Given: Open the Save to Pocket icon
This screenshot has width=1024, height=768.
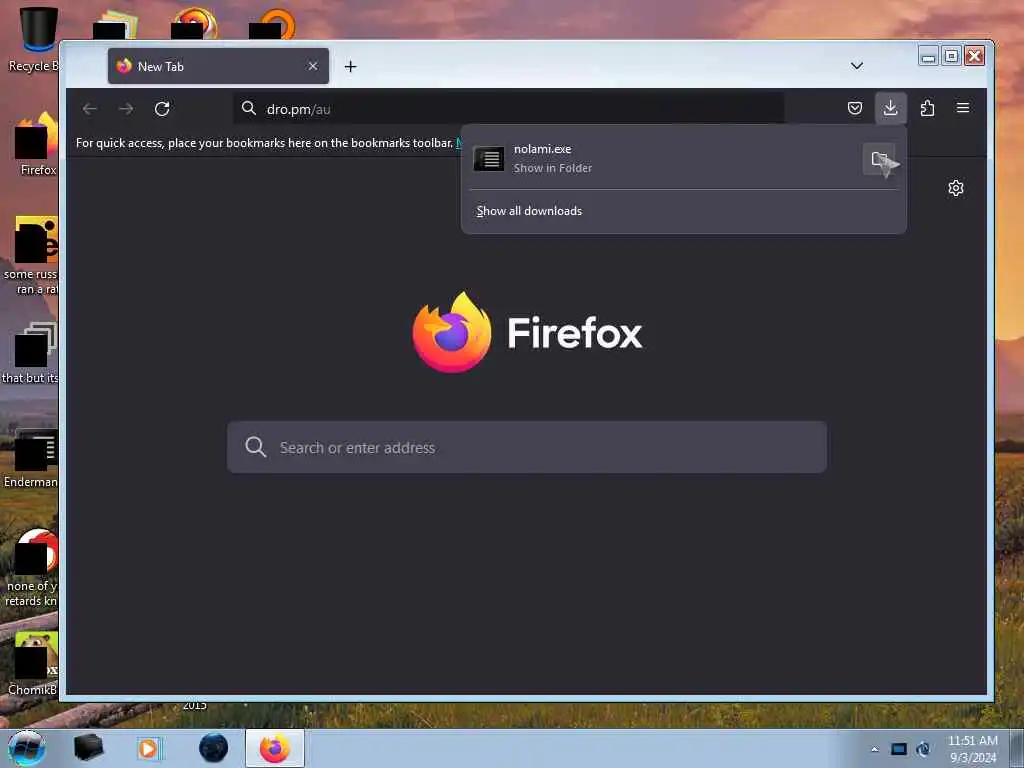Looking at the screenshot, I should [x=855, y=108].
